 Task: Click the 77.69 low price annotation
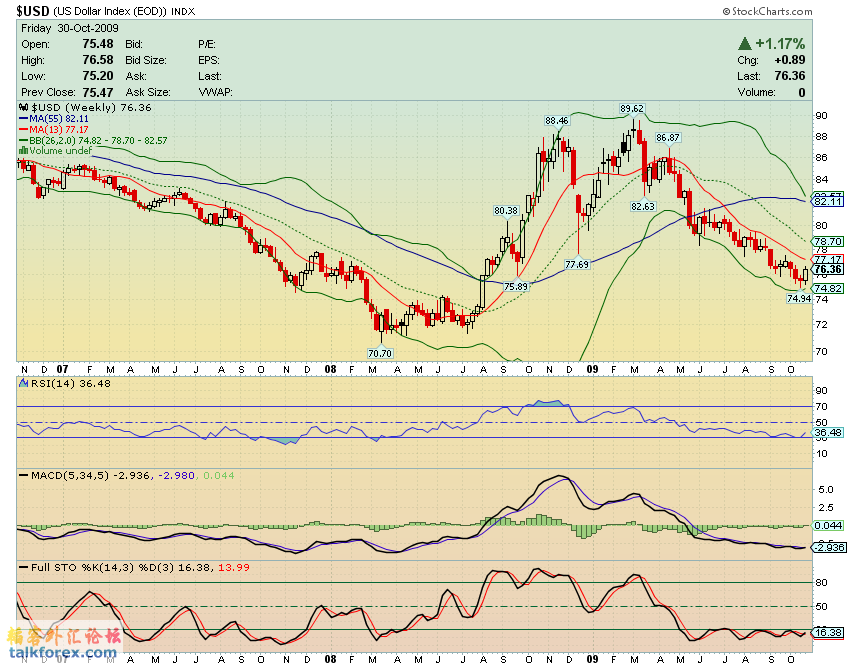[577, 265]
